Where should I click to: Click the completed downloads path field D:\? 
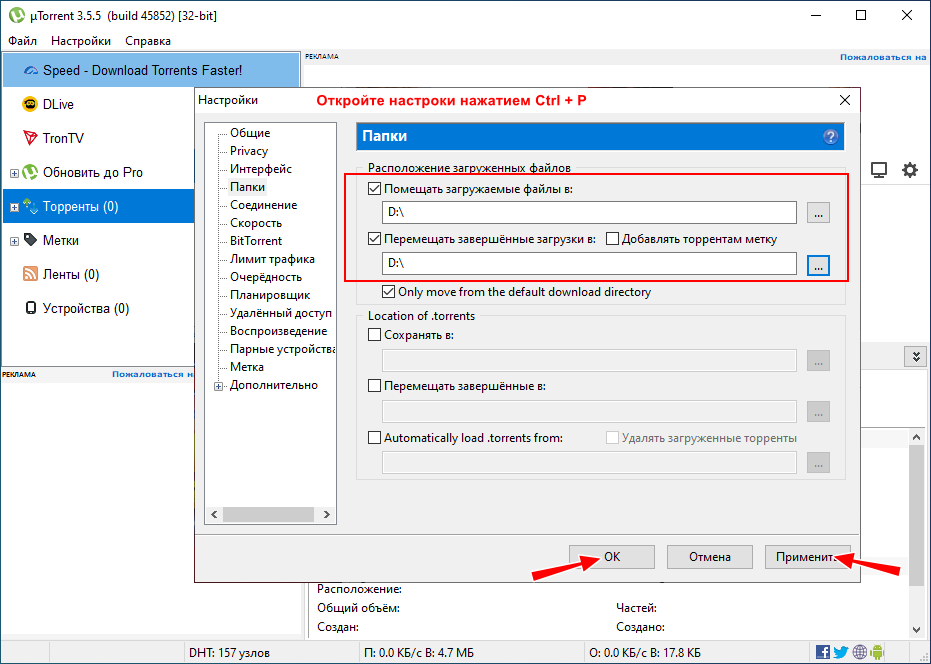pos(589,264)
